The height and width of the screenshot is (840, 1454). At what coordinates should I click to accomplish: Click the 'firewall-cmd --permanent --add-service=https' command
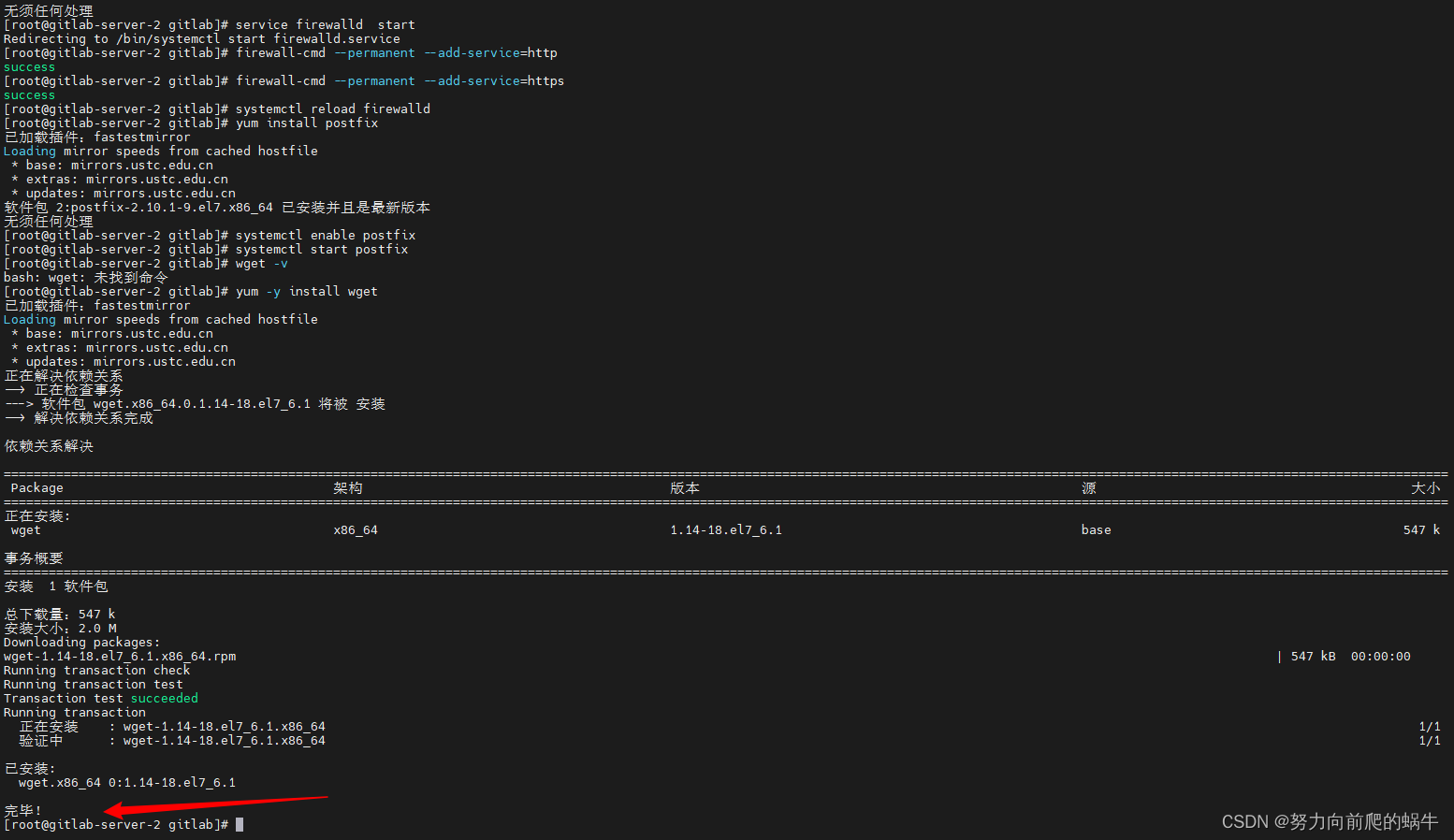tap(400, 80)
